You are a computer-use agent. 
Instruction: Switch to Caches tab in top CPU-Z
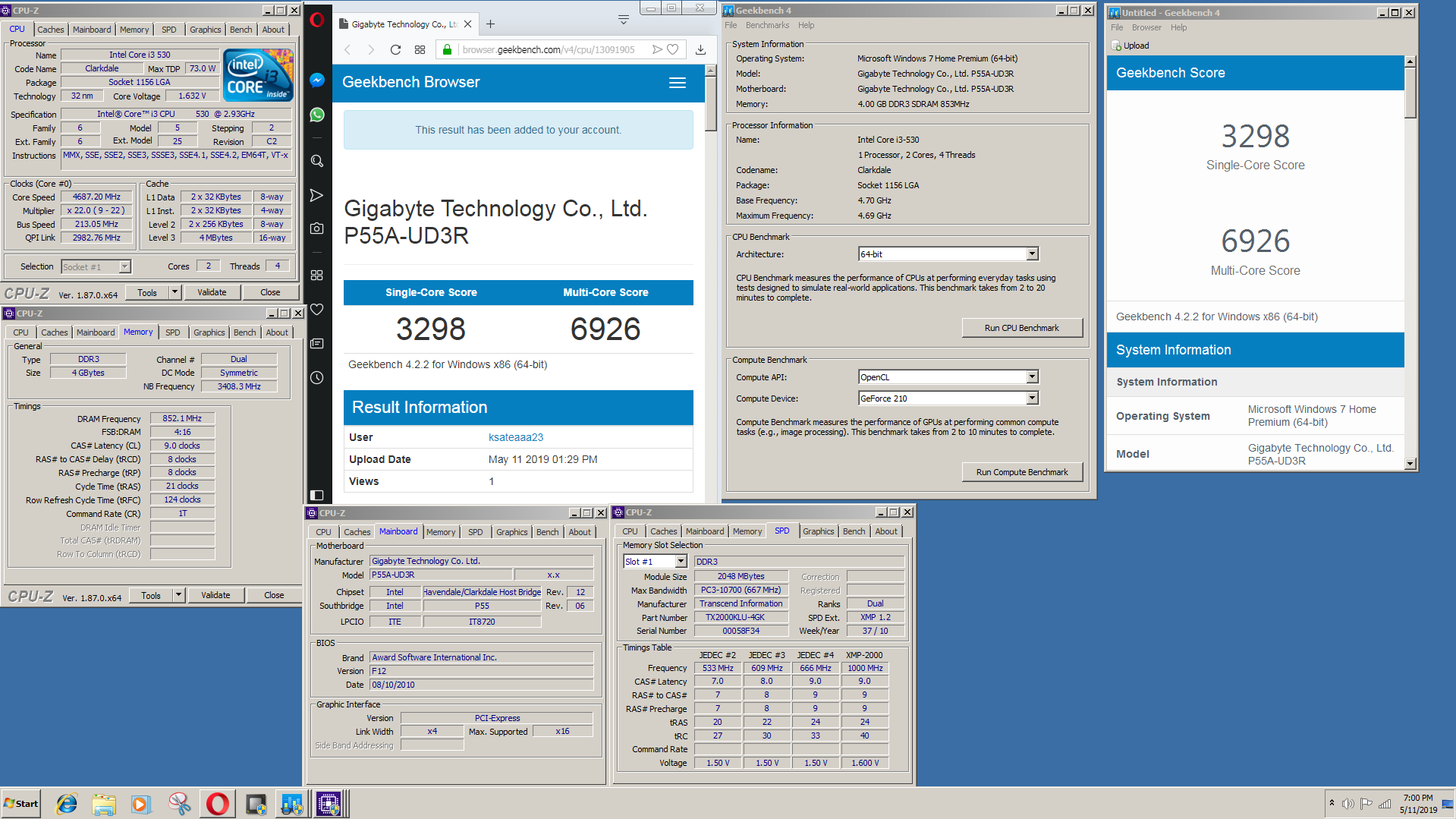pyautogui.click(x=51, y=30)
